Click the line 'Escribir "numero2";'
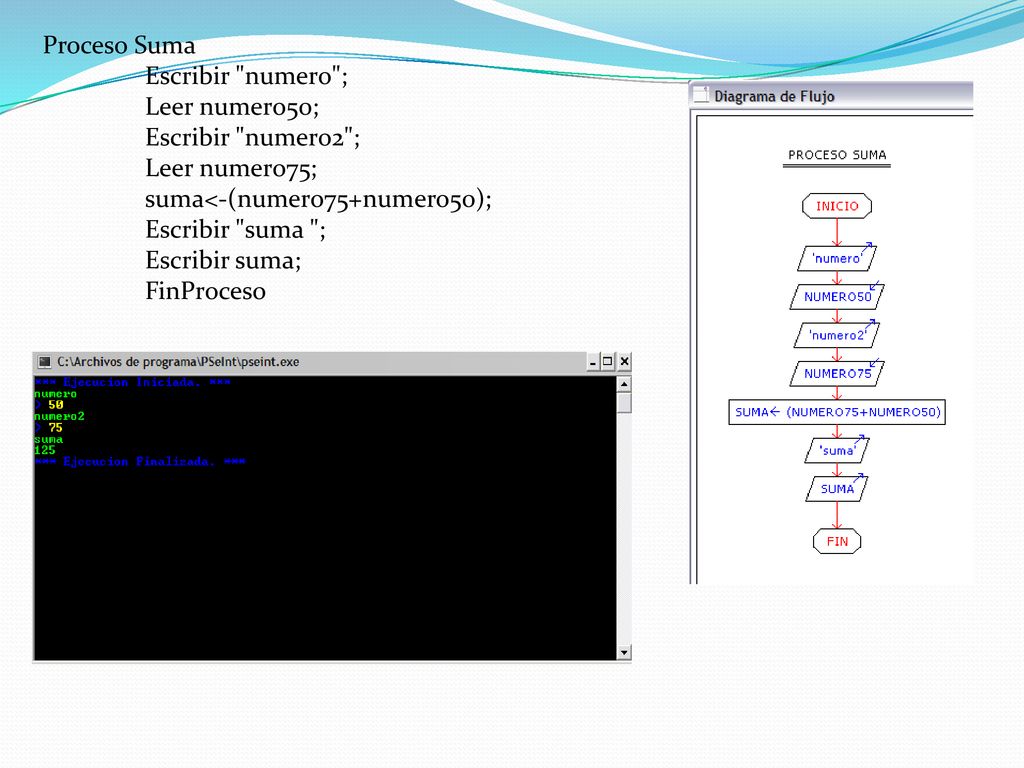The height and width of the screenshot is (768, 1024). point(252,137)
